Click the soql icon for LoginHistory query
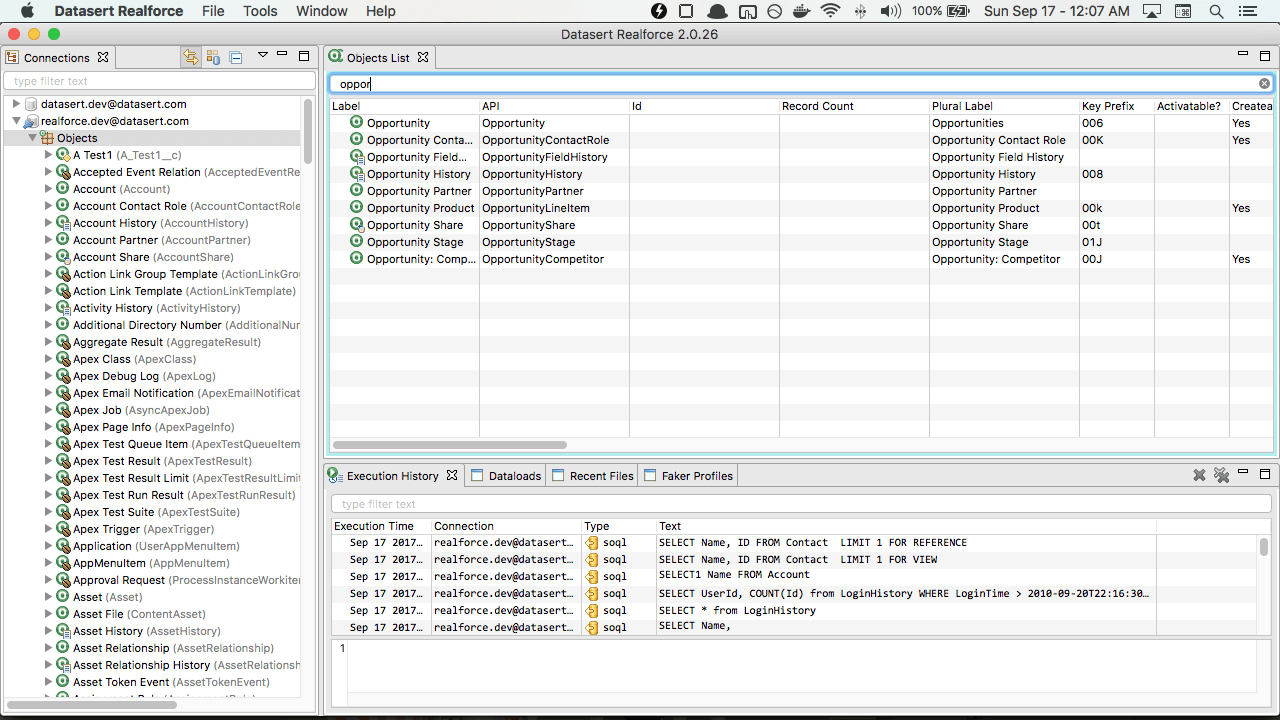 click(x=592, y=610)
